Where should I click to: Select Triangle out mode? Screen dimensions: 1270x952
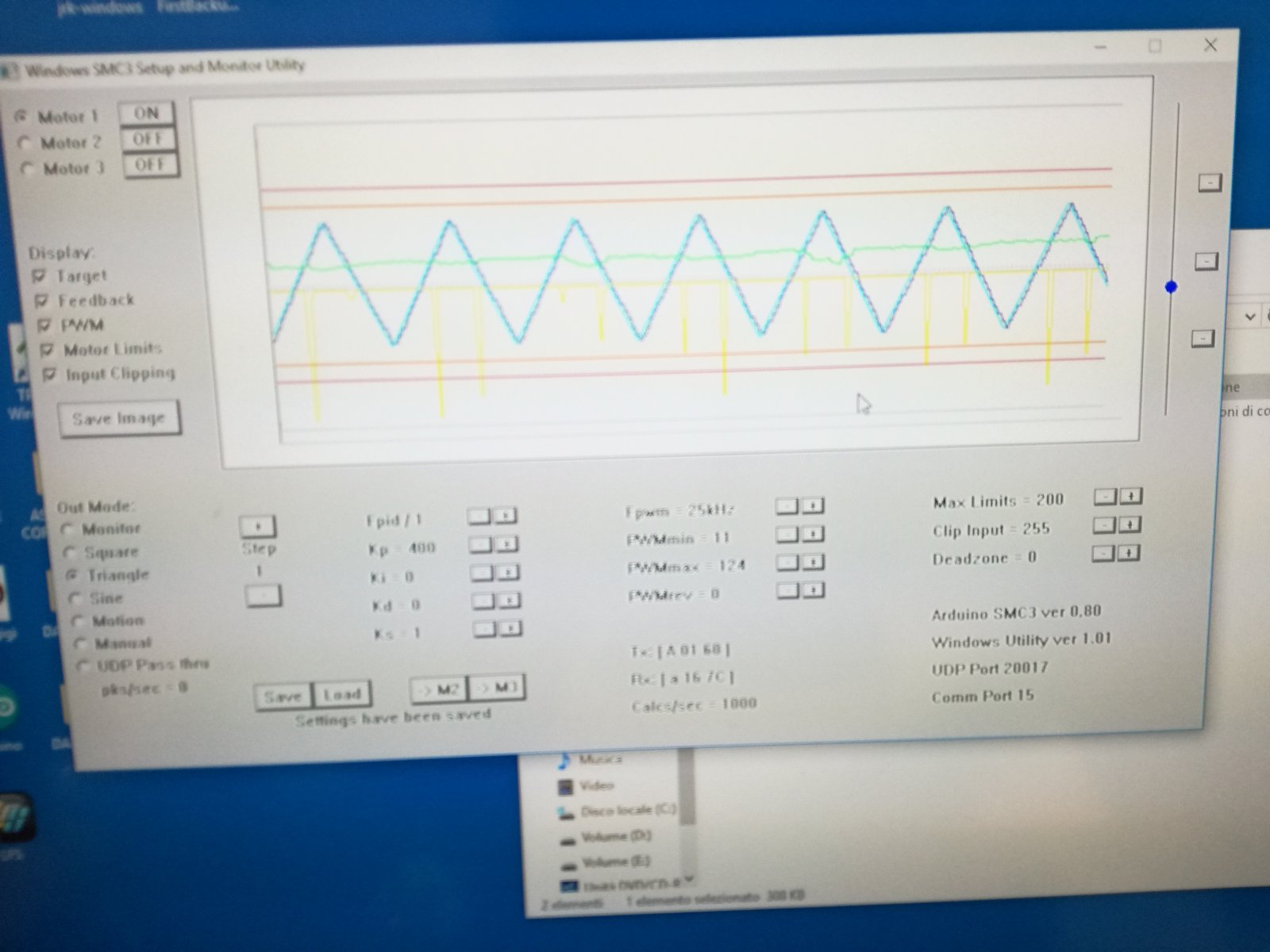tap(72, 575)
